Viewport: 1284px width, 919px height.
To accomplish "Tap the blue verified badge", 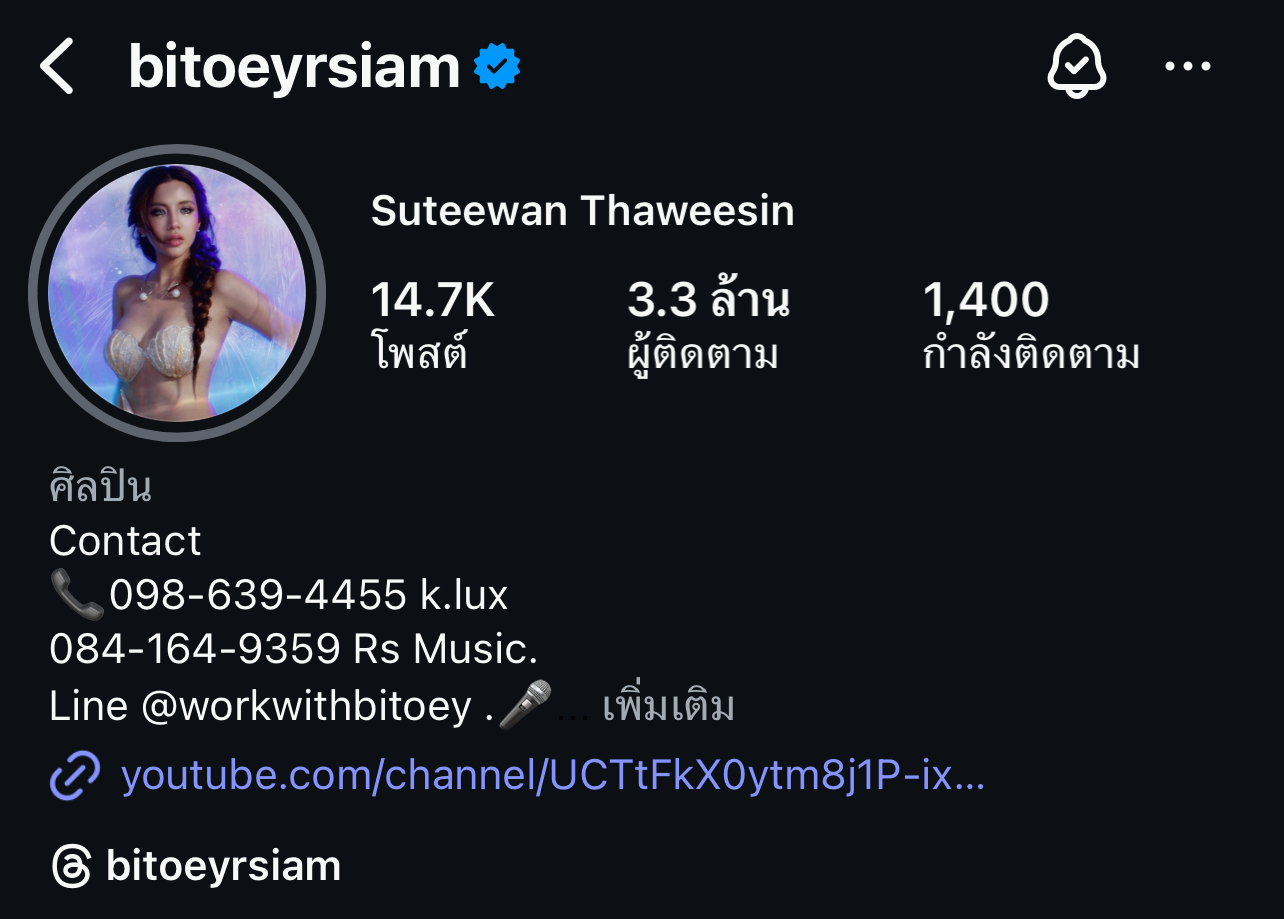I will (x=497, y=67).
